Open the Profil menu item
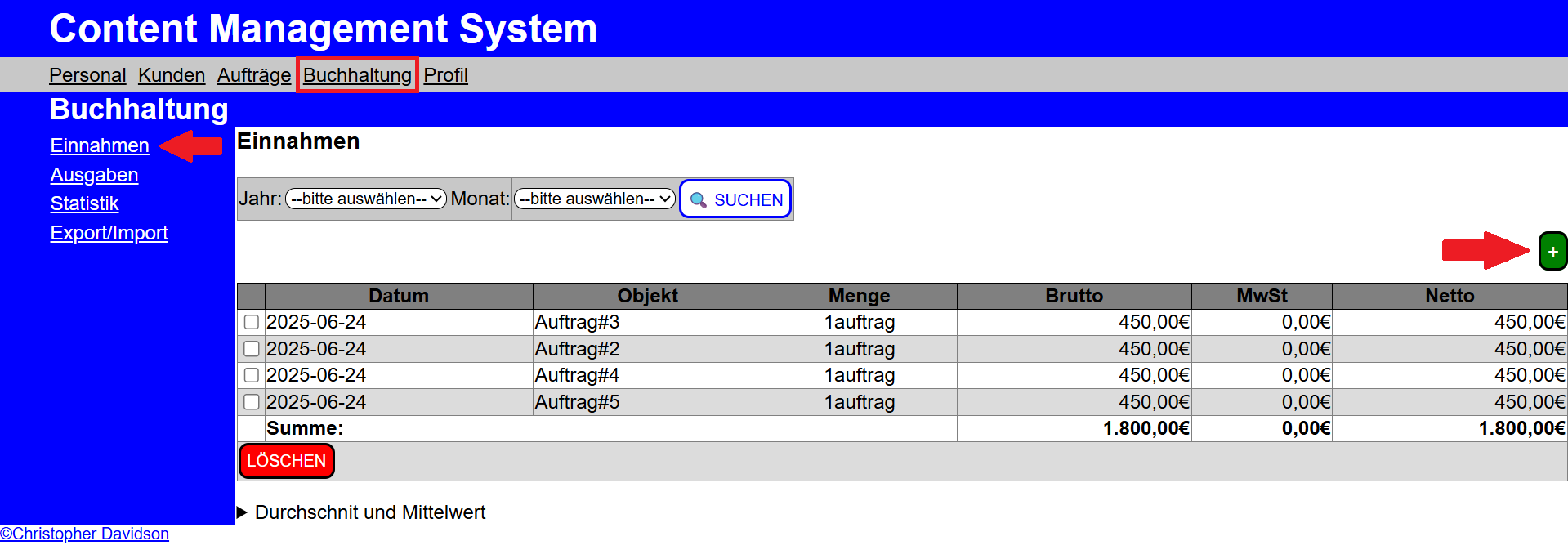 (445, 75)
